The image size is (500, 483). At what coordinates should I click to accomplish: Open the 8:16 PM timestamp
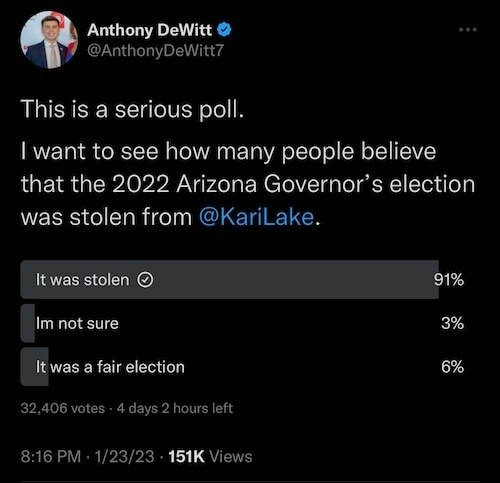[51, 456]
